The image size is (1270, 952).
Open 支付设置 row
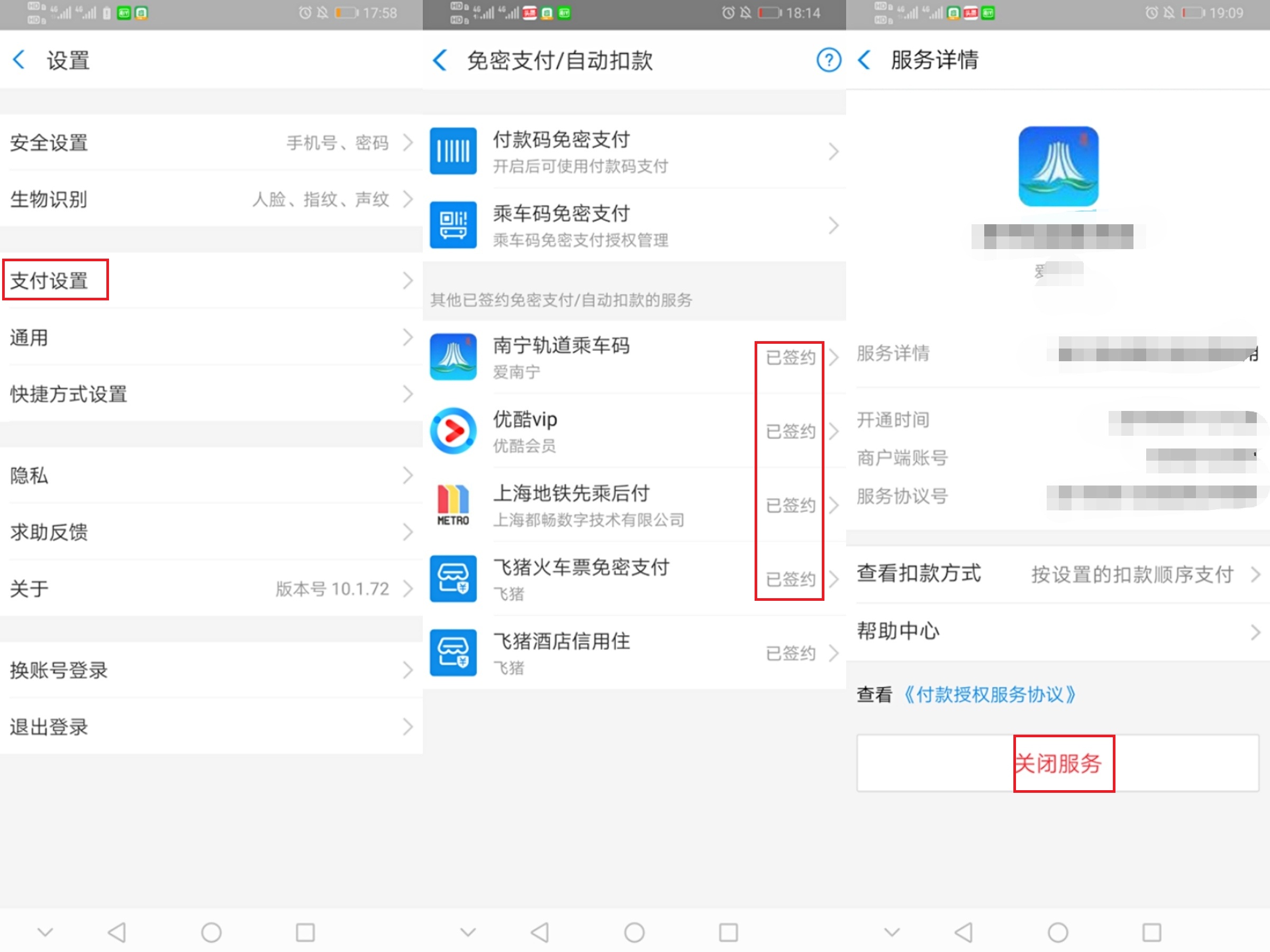coord(211,281)
